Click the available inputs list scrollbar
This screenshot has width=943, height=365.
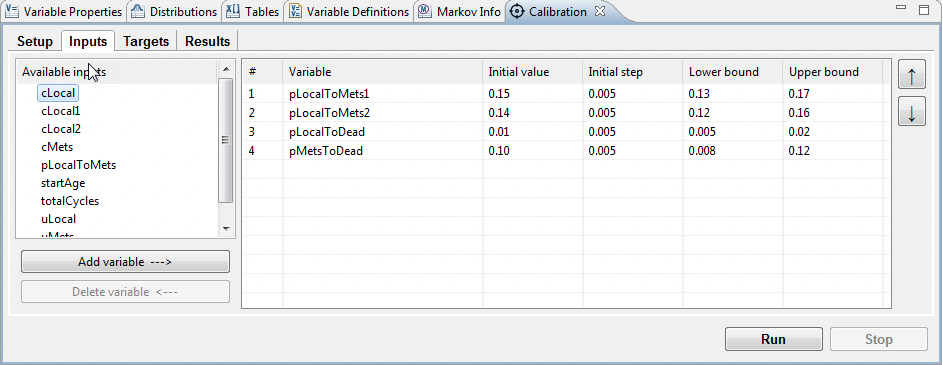point(226,140)
